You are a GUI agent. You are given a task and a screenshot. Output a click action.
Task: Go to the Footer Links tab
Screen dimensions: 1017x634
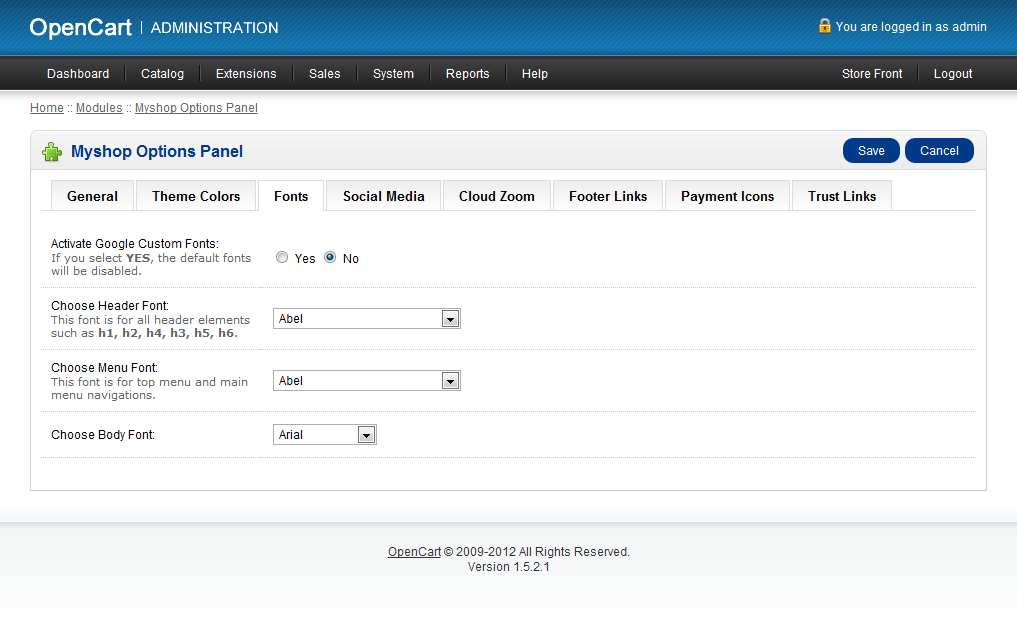(x=608, y=196)
